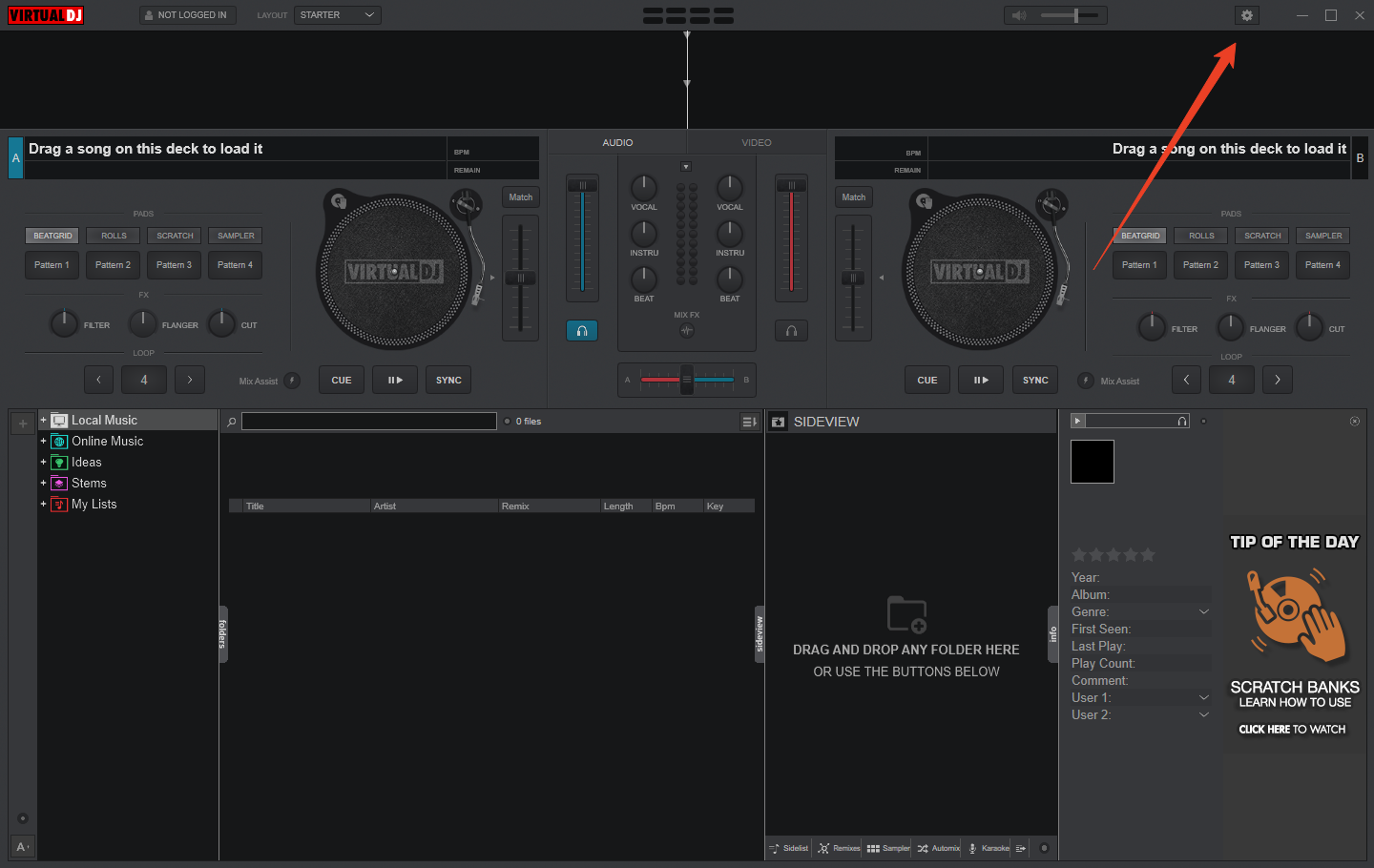1374x868 pixels.
Task: Open the Remixes sideview
Action: tap(839, 848)
